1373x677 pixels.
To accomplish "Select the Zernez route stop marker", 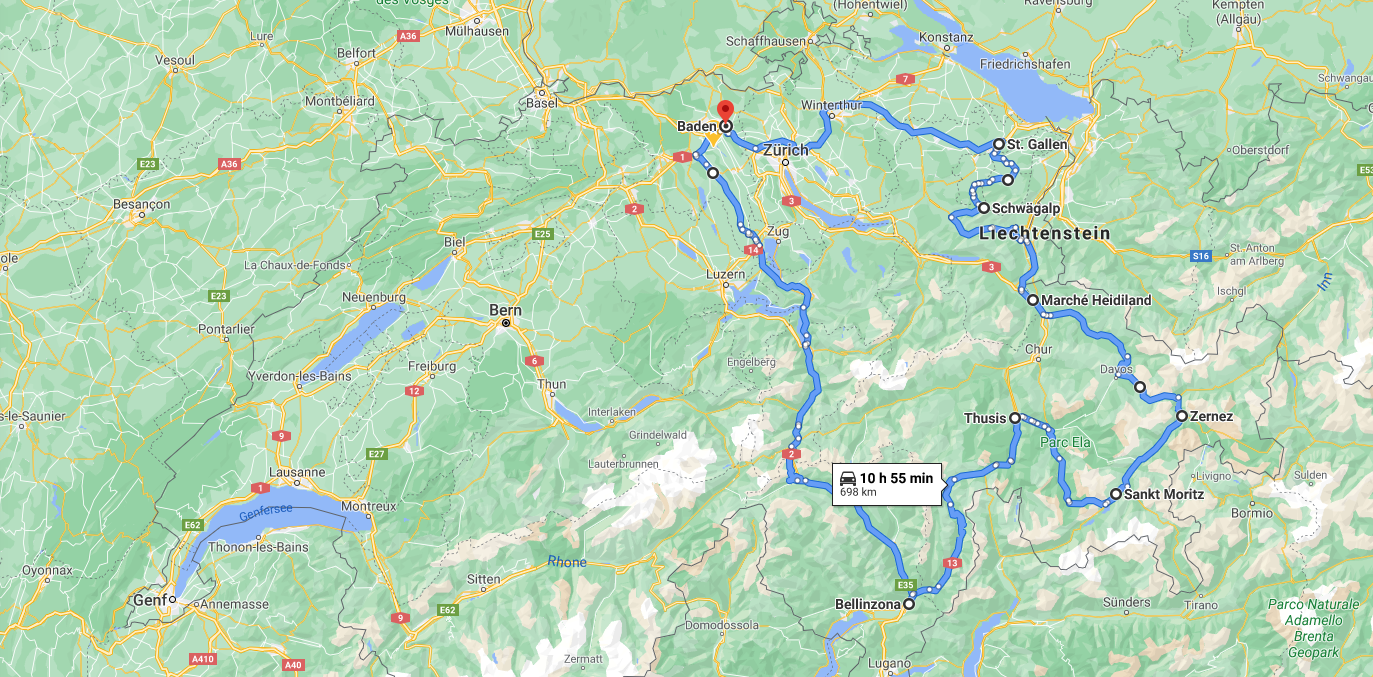I will coord(1181,416).
